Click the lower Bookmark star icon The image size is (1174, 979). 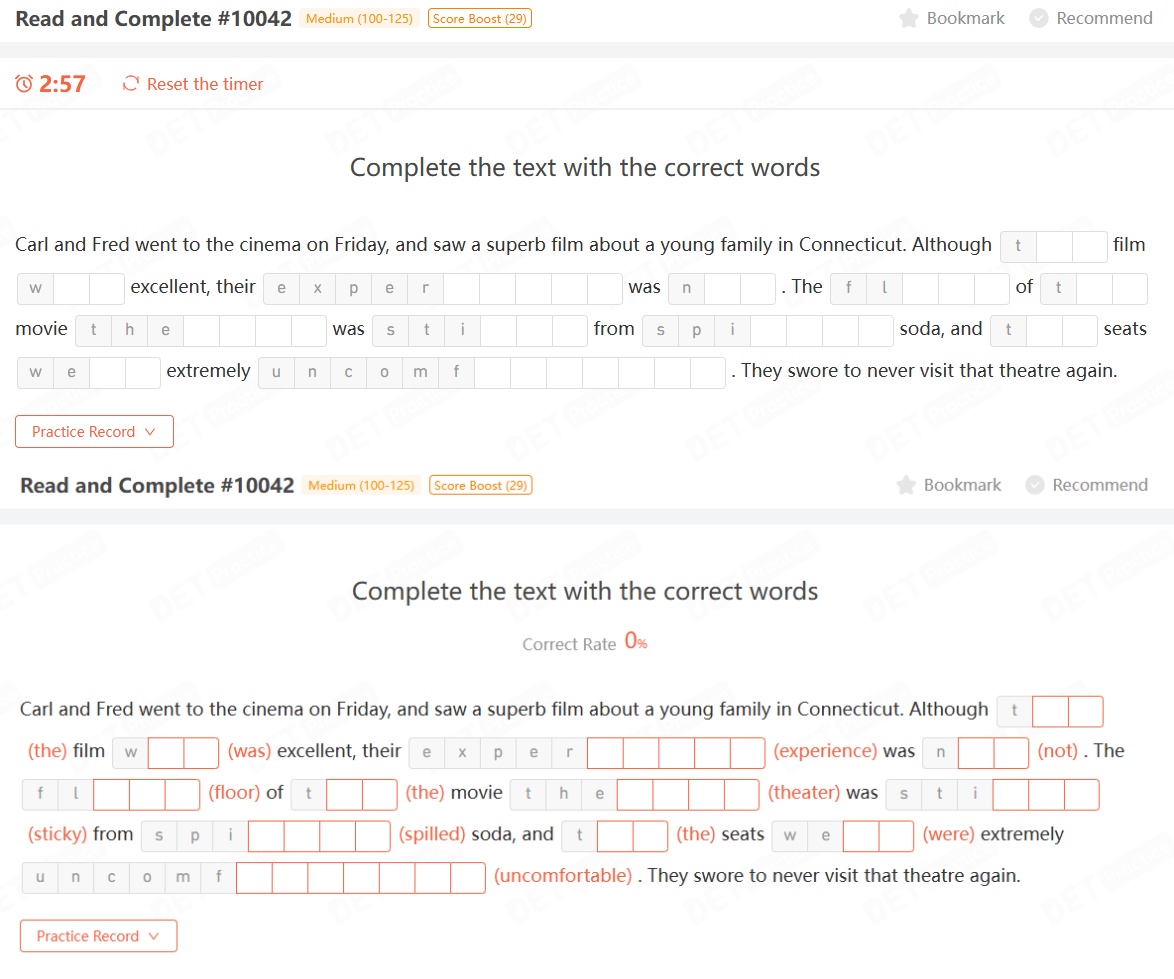[x=906, y=485]
